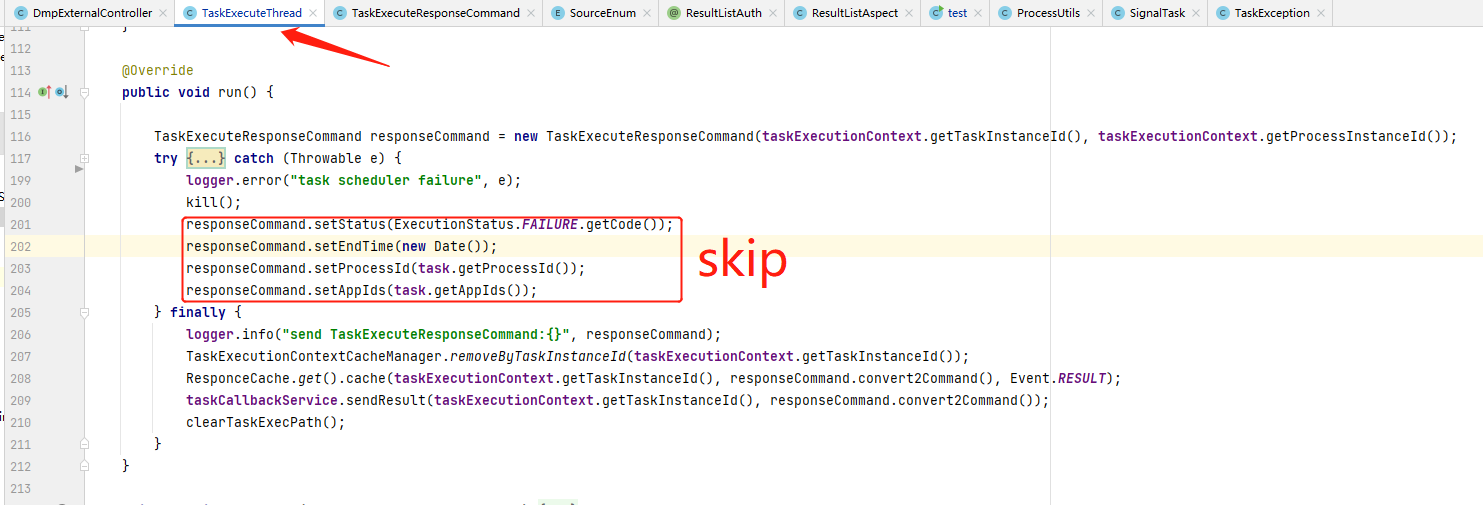Click the @Override annotation text
The height and width of the screenshot is (505, 1483).
pyautogui.click(x=158, y=70)
